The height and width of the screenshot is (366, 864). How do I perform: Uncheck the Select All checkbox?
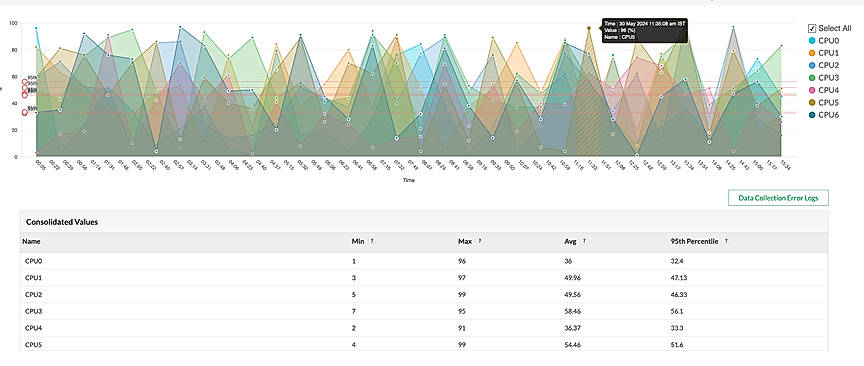812,28
